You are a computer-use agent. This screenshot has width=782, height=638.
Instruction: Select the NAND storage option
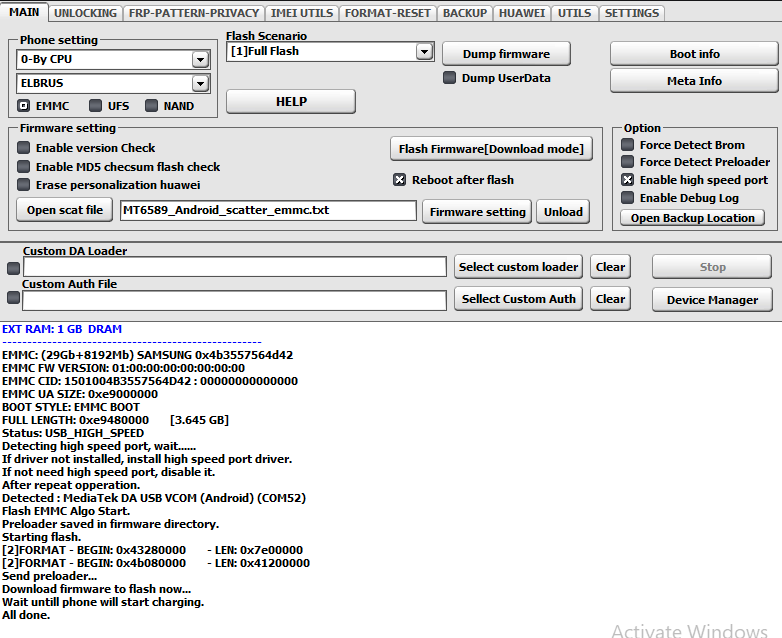click(x=151, y=106)
